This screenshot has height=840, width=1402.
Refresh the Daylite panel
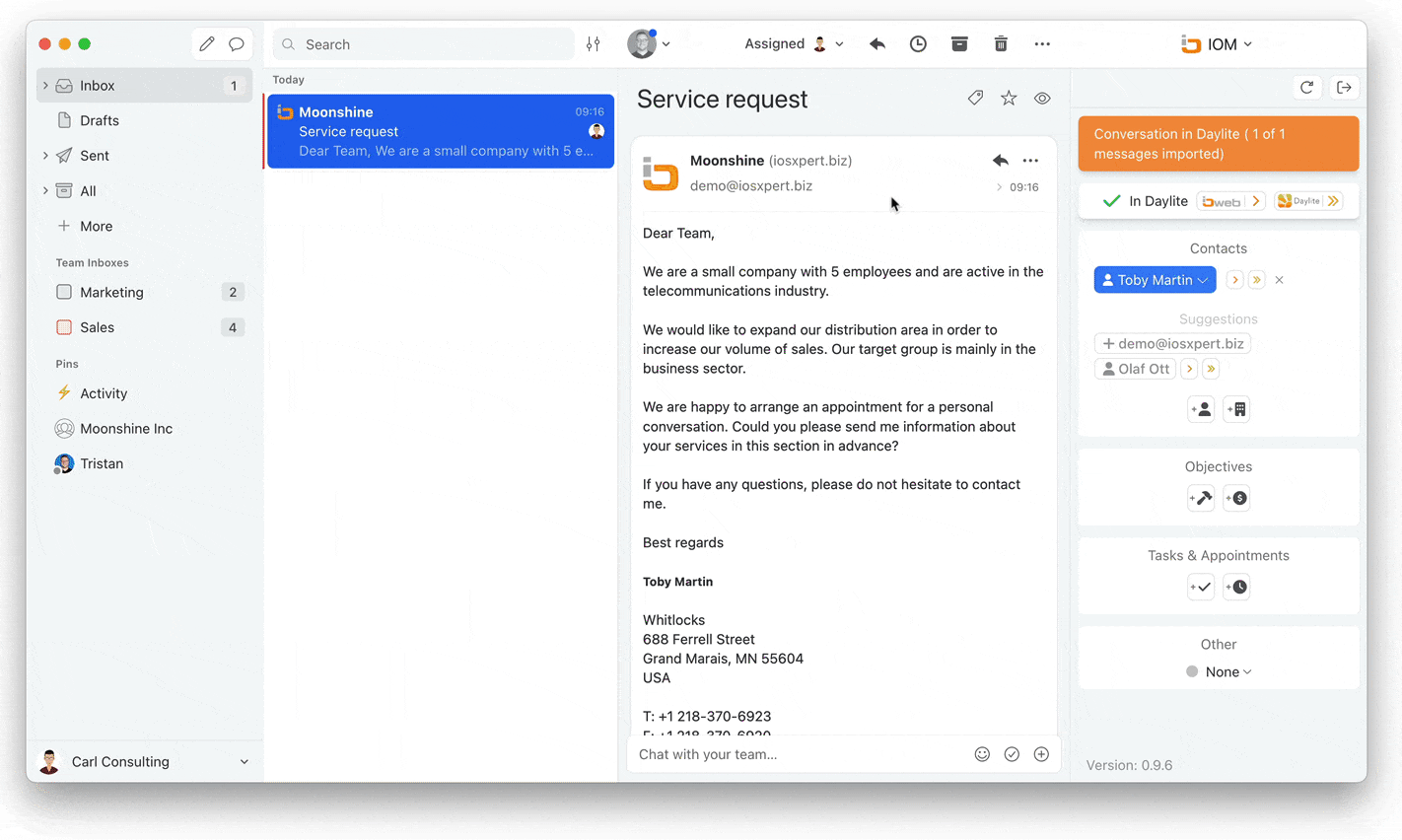click(x=1307, y=88)
